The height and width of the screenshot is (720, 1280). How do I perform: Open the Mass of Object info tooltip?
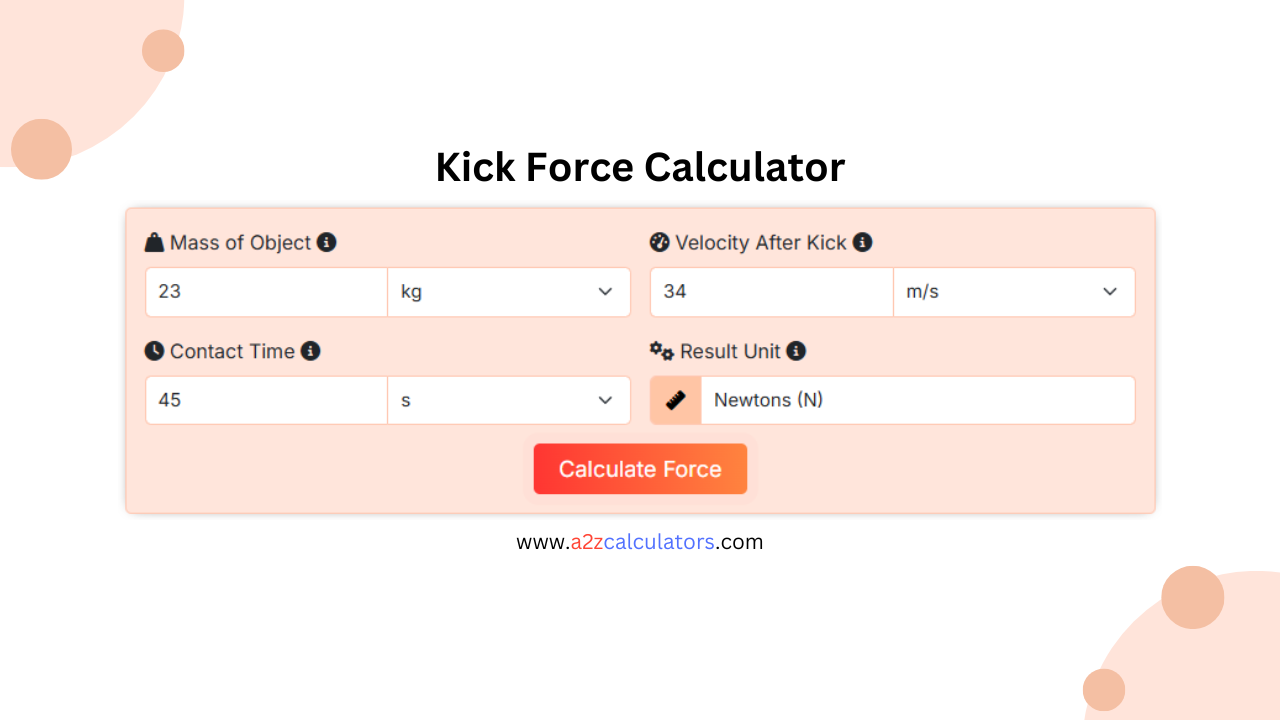click(327, 242)
